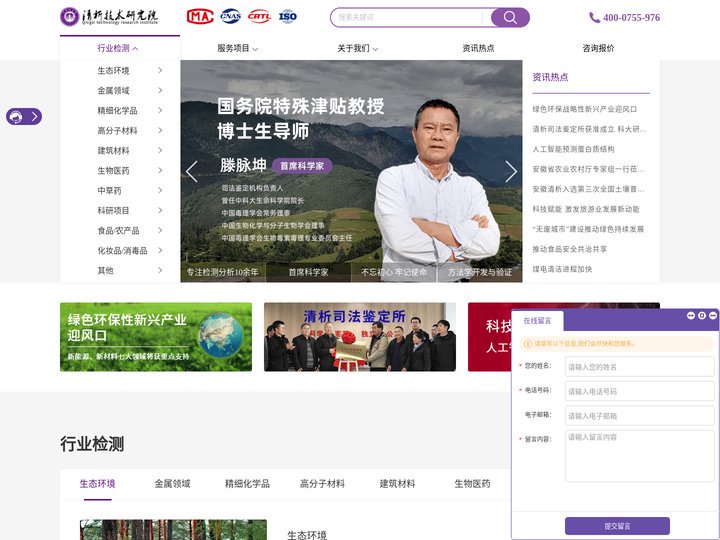Image resolution: width=720 pixels, height=540 pixels.
Task: Open news 安徽省农业农村厅专家组一行
Action: (589, 169)
